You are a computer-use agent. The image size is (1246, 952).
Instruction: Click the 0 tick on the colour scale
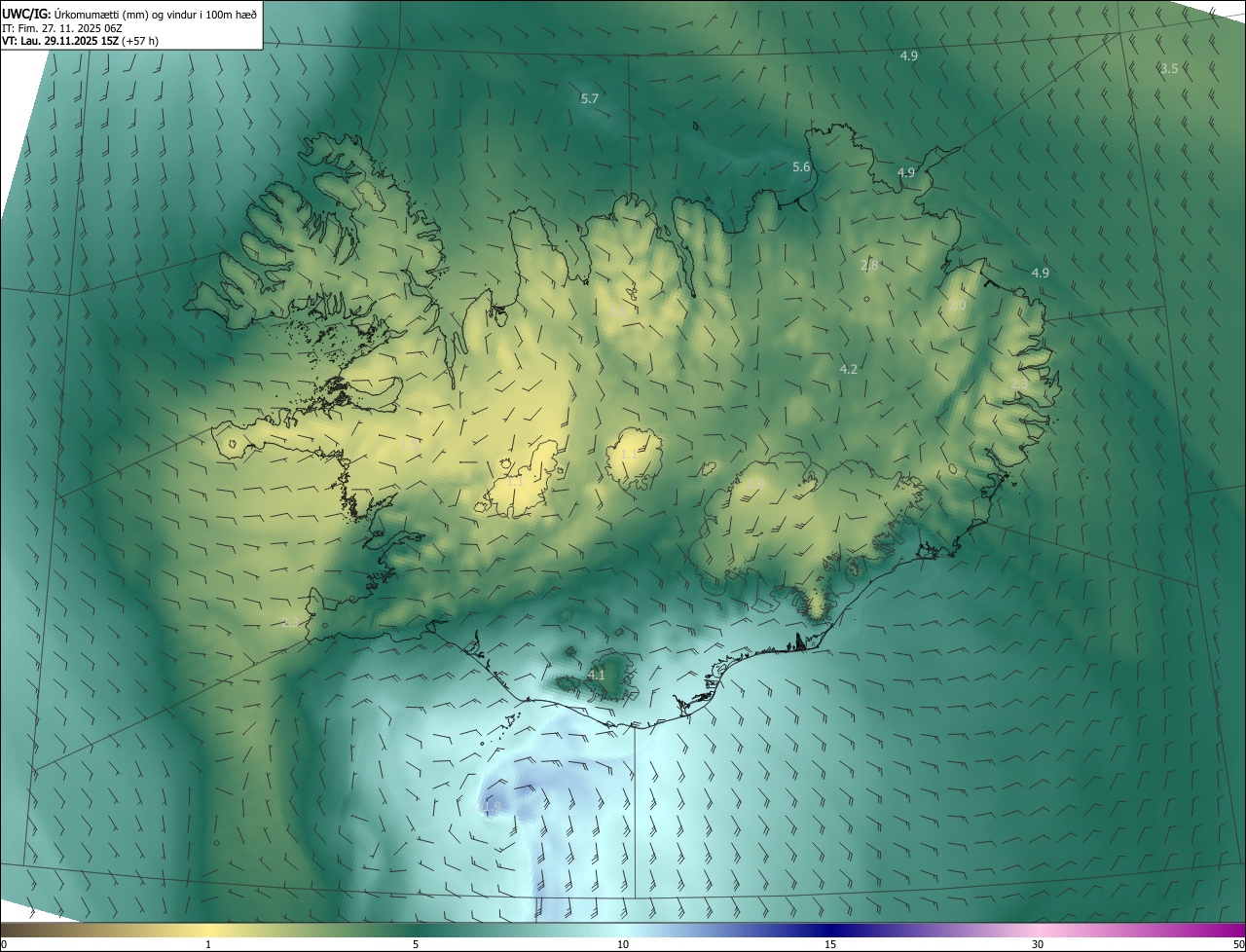[x=4, y=944]
